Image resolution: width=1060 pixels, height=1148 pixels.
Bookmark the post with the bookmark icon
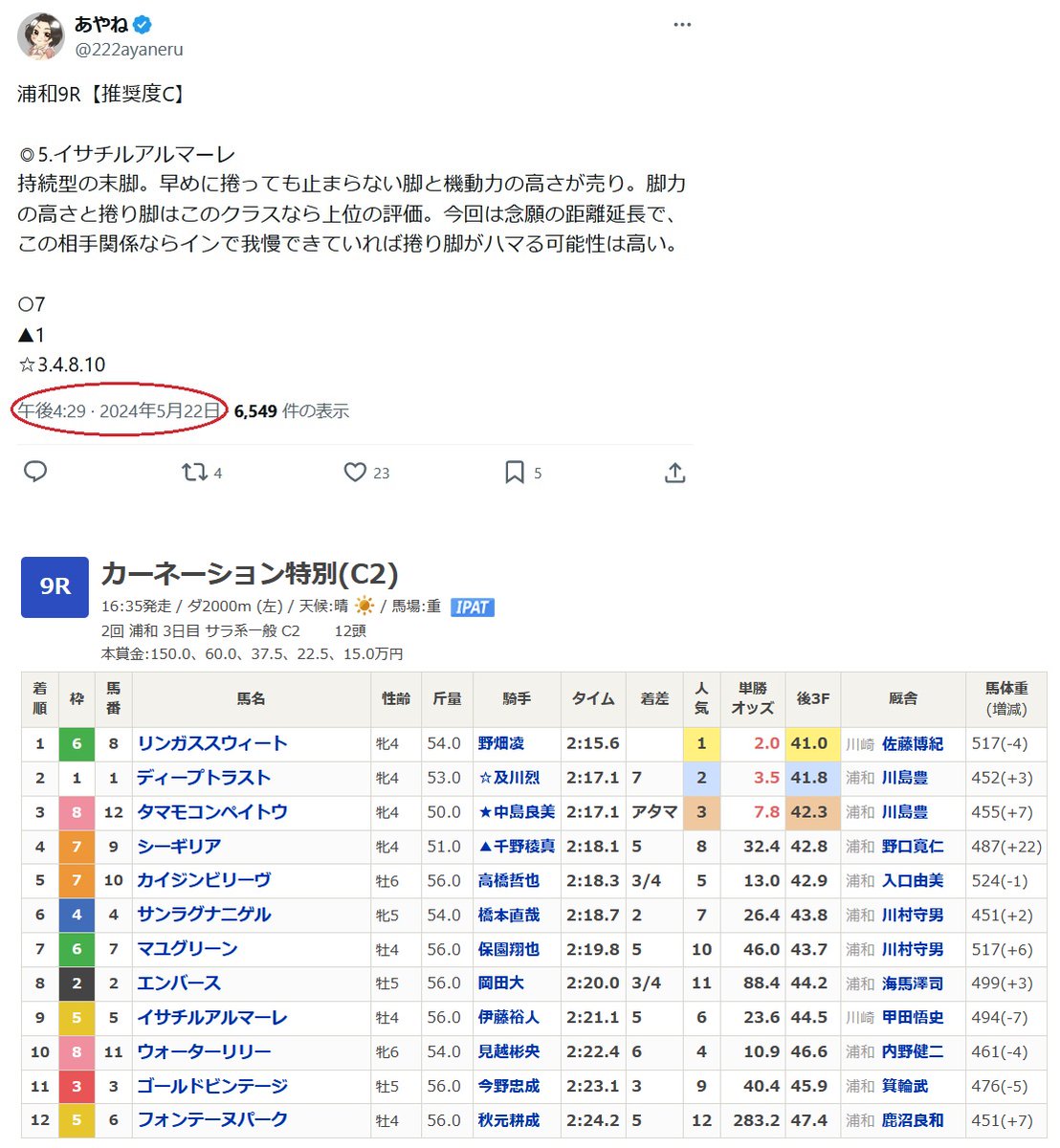(x=515, y=472)
